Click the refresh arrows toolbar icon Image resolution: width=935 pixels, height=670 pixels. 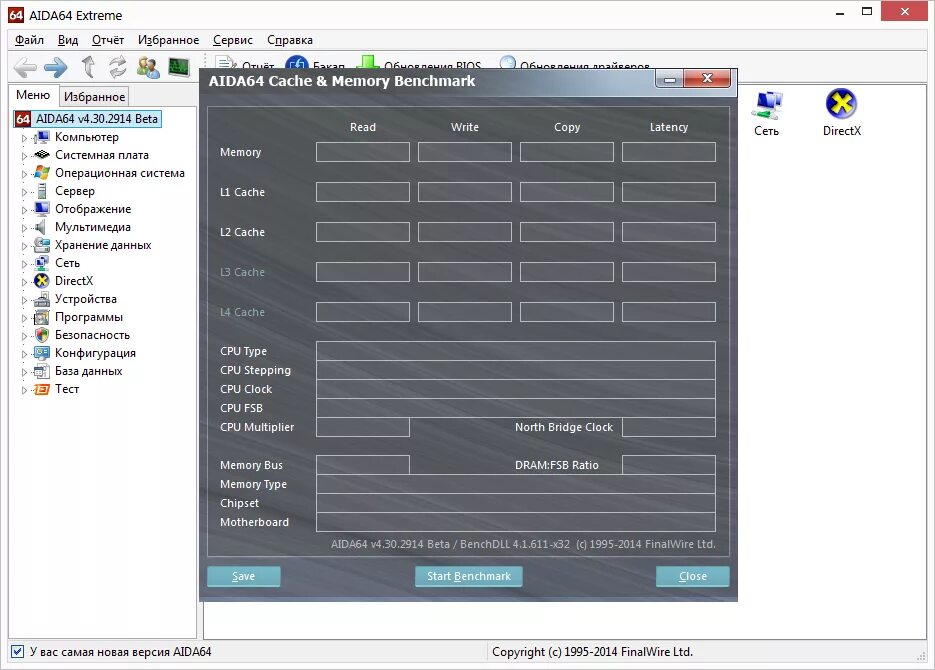(x=117, y=67)
